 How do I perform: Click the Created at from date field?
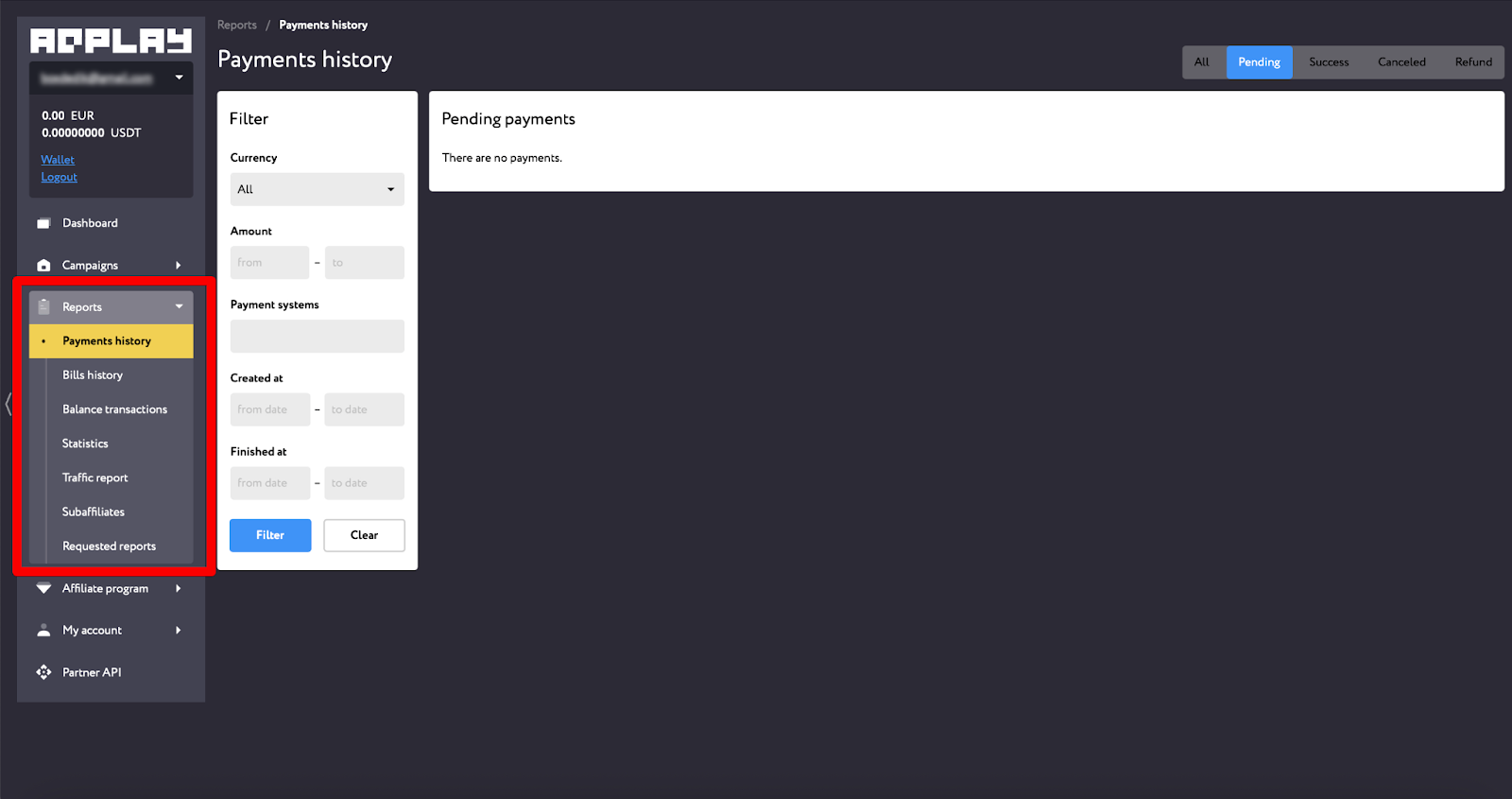(269, 409)
